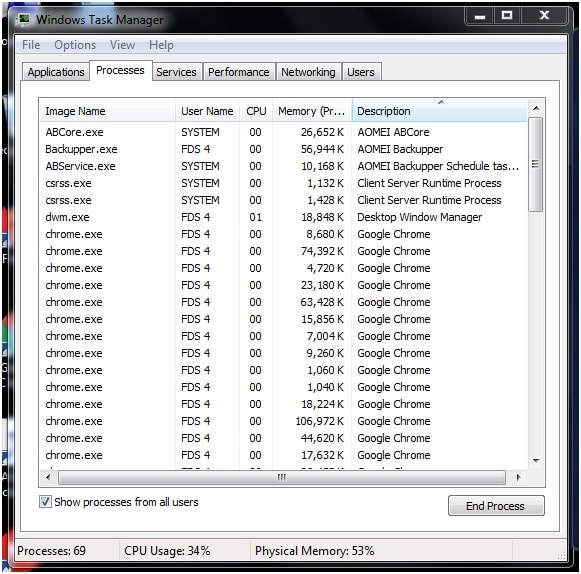Open the File menu
581x574 pixels.
(x=31, y=45)
